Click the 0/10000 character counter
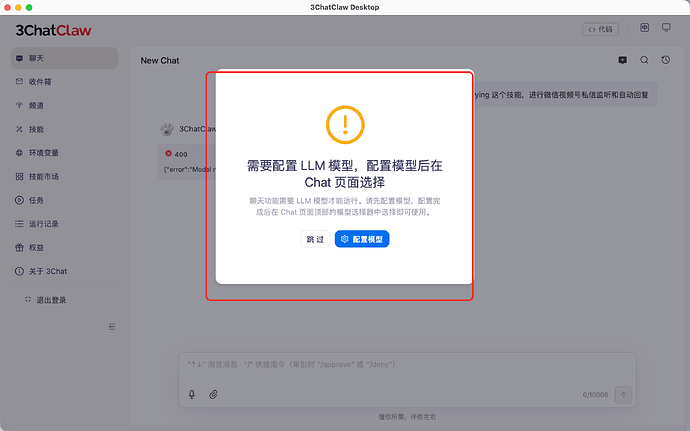This screenshot has height=431, width=690. tap(595, 395)
